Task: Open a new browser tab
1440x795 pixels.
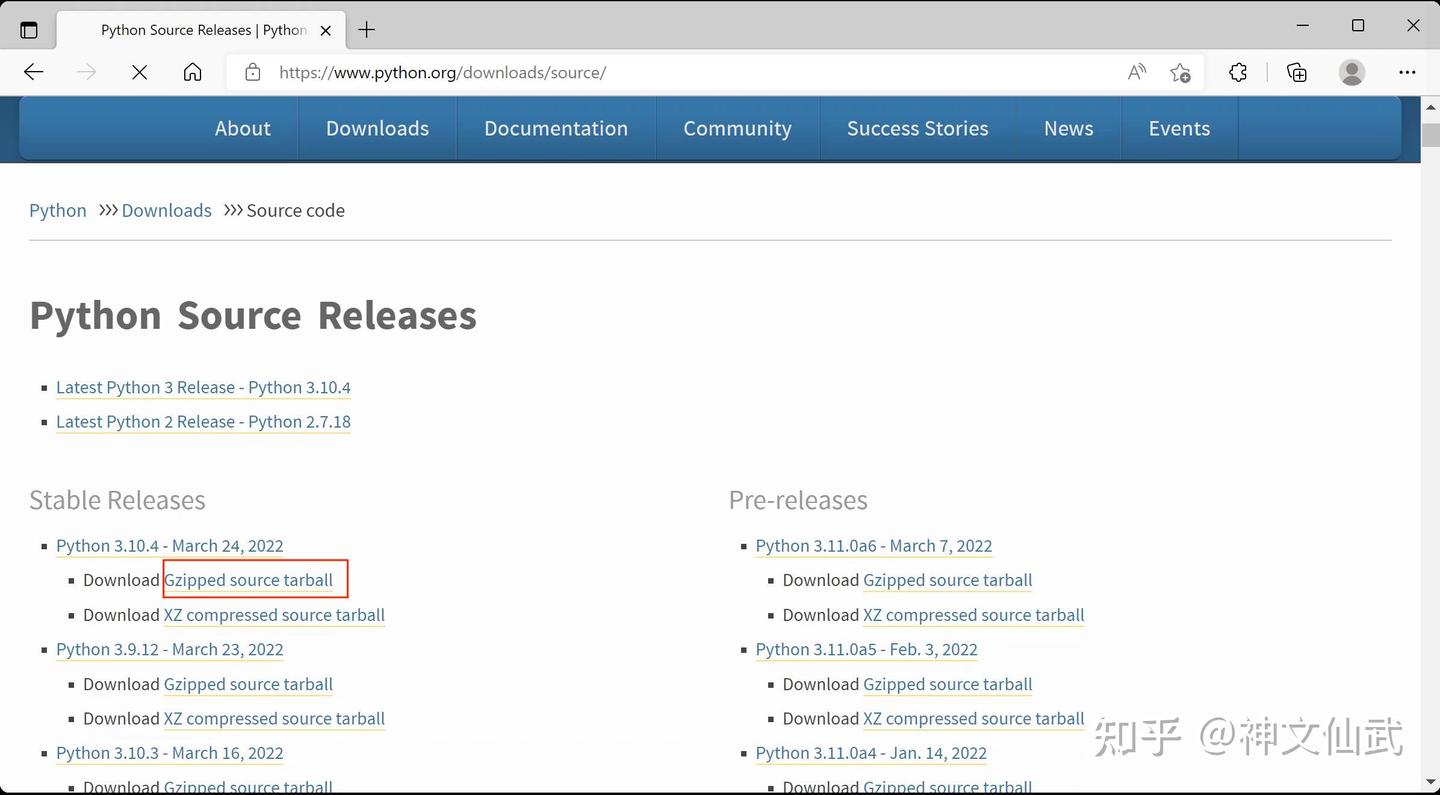Action: point(366,30)
